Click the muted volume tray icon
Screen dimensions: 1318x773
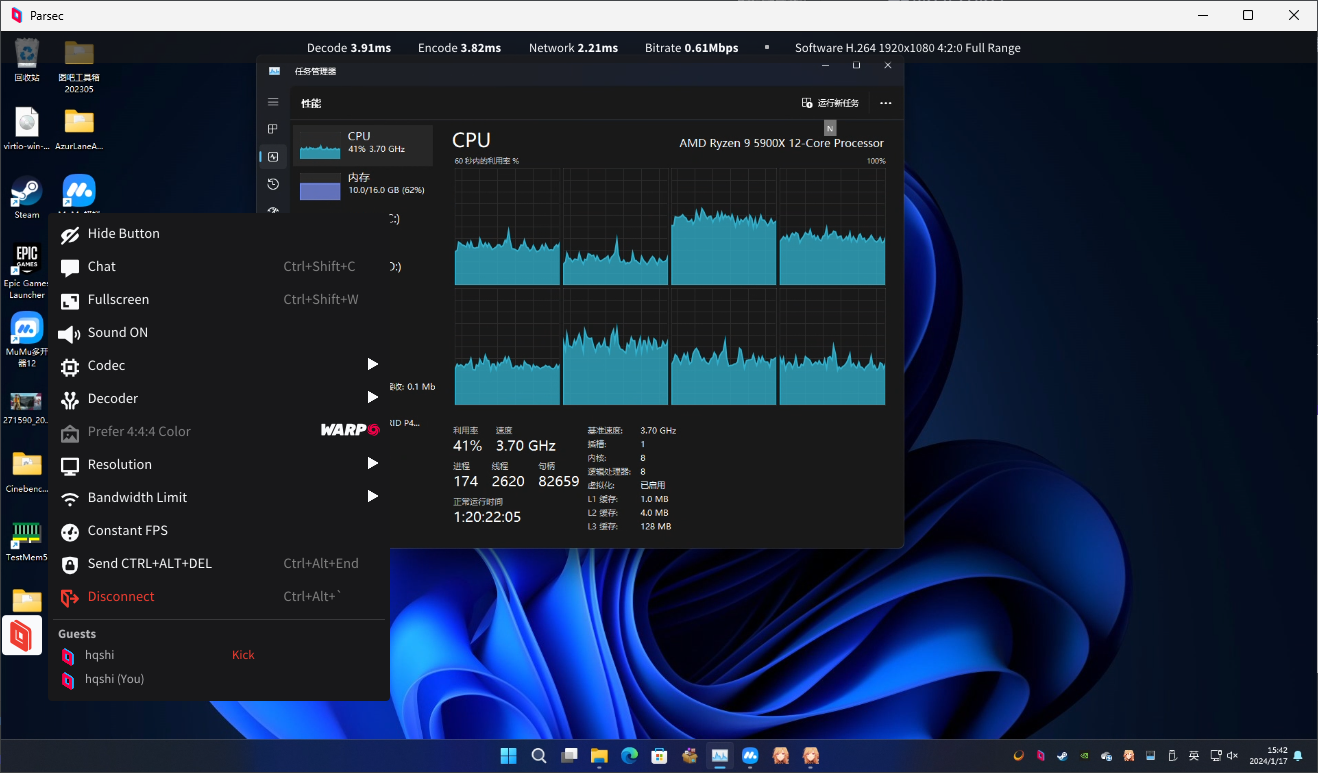click(1233, 756)
